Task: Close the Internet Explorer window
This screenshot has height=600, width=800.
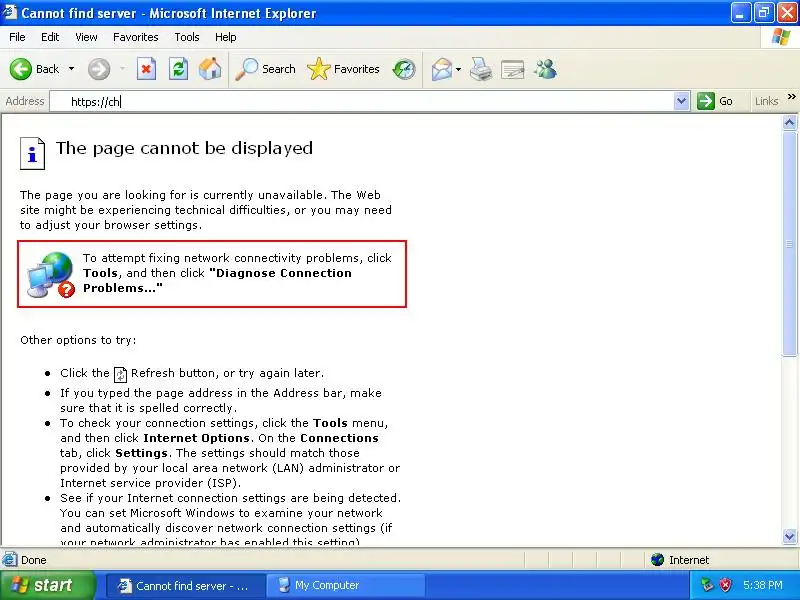Action: tap(787, 13)
